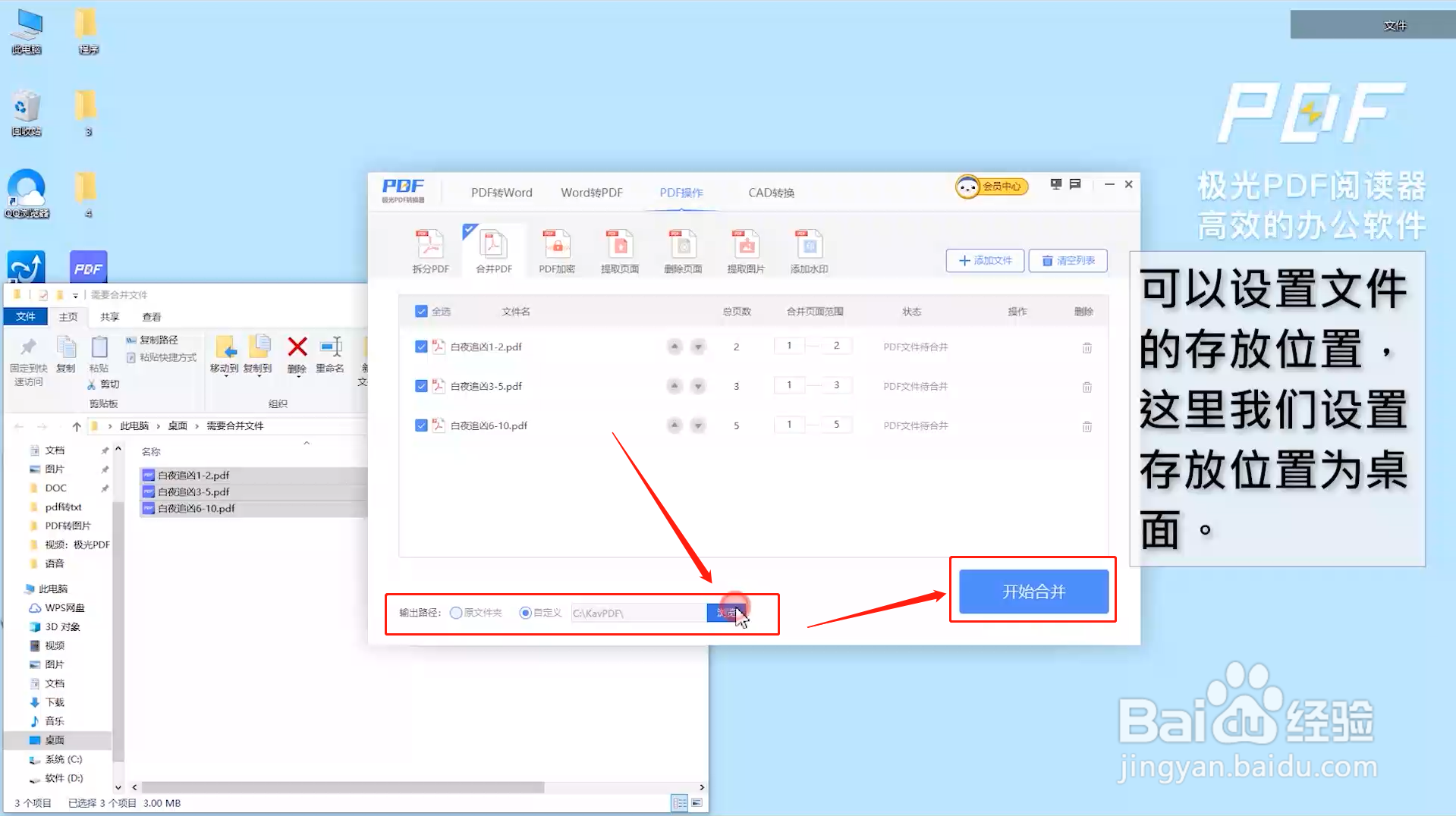Remove 白夜追凶6-10.pdf using its trash icon

tap(1086, 426)
